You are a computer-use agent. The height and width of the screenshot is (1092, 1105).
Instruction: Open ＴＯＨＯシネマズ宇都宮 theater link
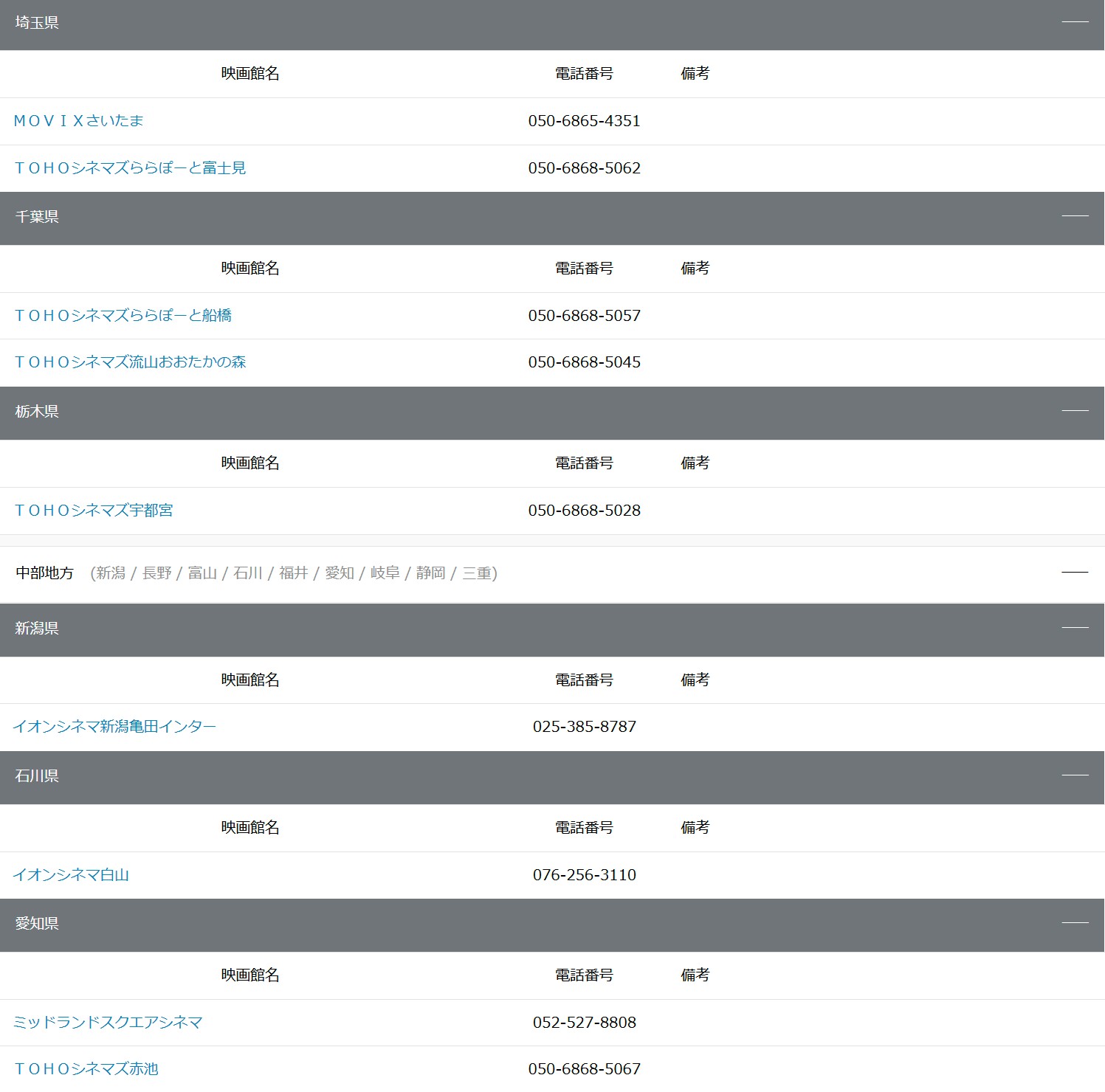[94, 511]
